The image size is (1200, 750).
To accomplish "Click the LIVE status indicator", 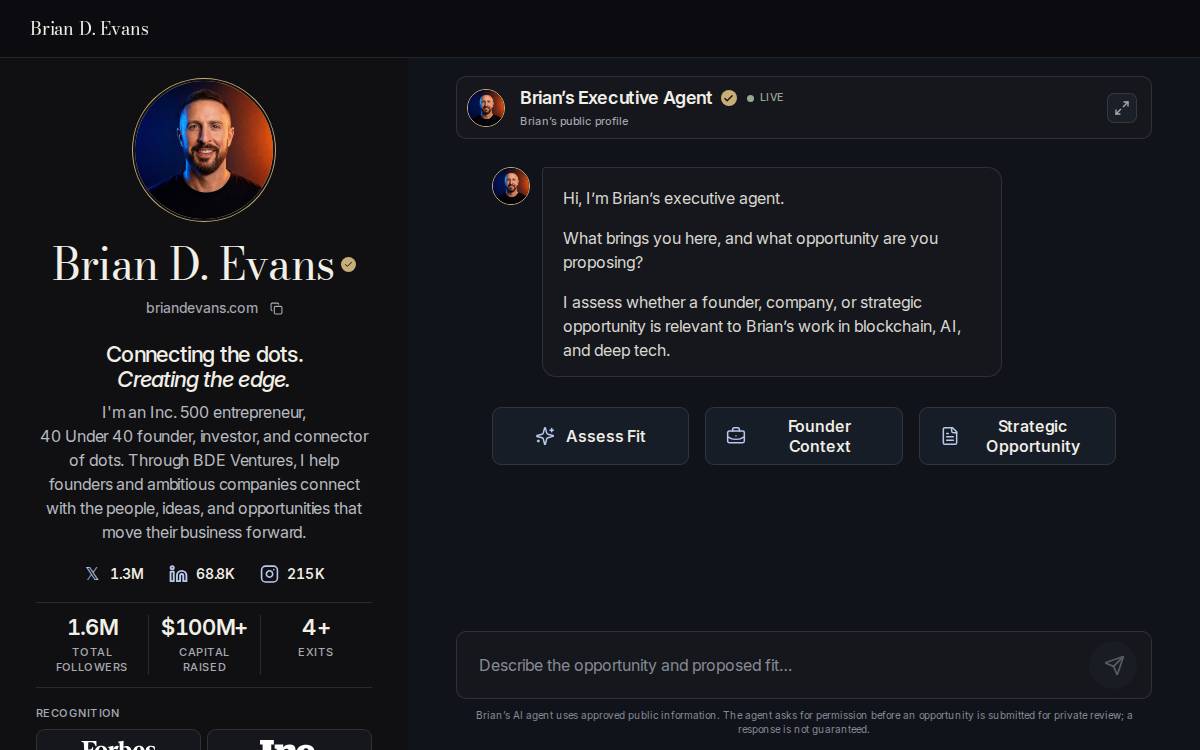I will (765, 98).
